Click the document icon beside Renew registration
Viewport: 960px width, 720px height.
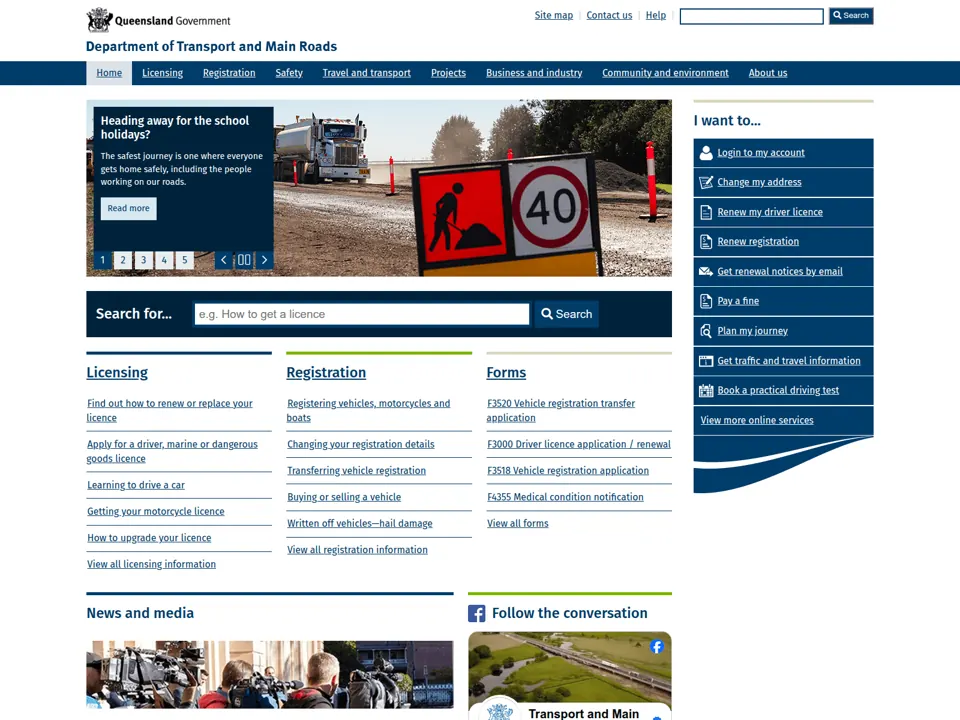pos(706,242)
